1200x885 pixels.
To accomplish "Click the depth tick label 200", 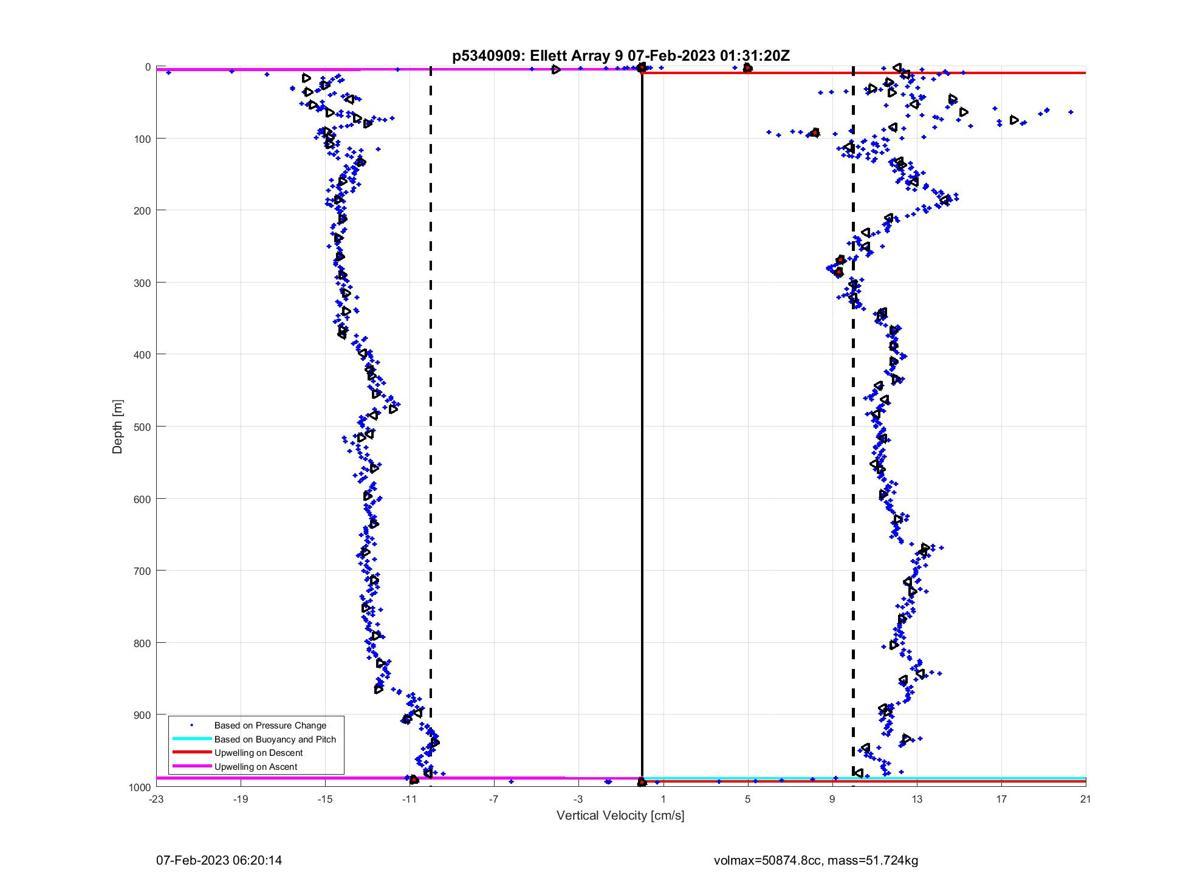I will (x=142, y=211).
